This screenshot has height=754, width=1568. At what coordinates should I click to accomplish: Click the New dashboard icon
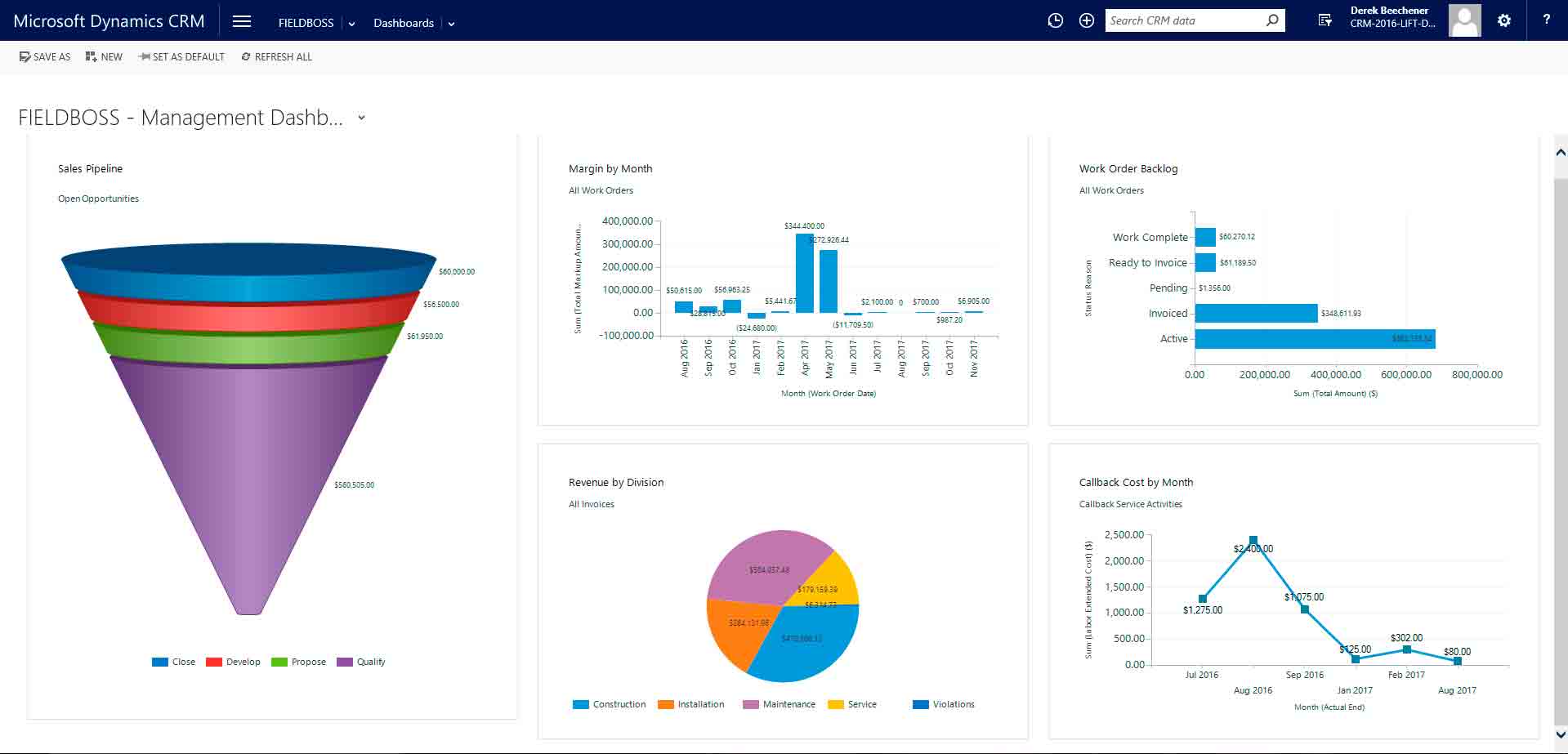[91, 57]
